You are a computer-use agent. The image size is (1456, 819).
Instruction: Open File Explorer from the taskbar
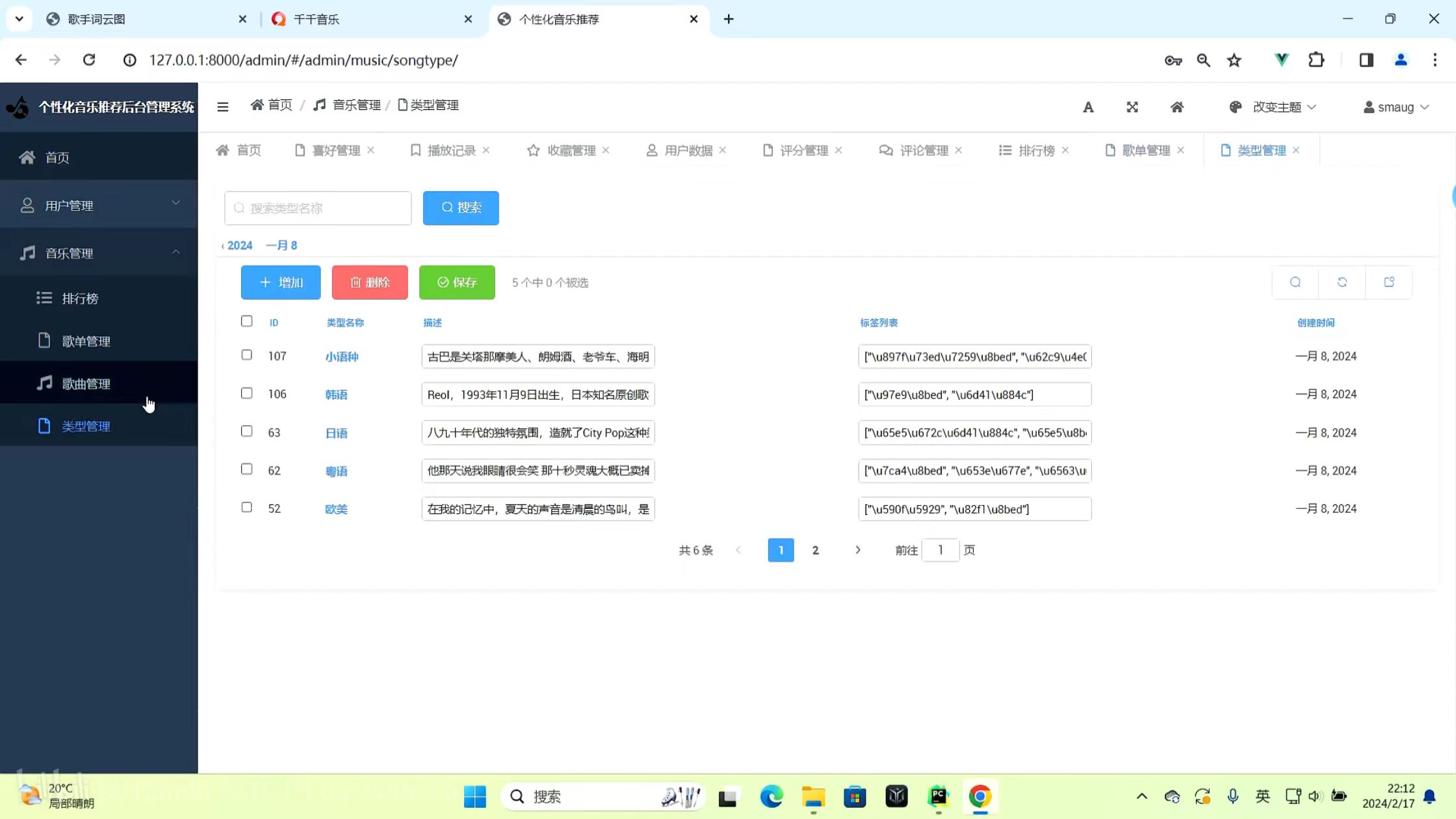click(x=813, y=796)
